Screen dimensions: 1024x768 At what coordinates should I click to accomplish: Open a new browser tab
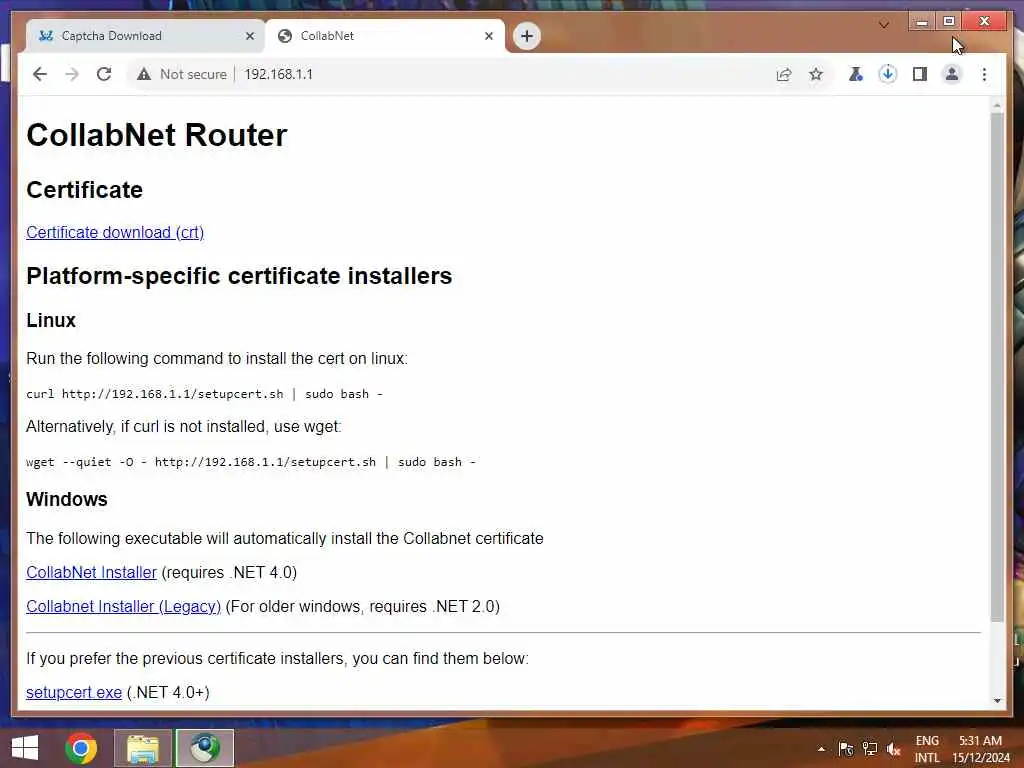click(x=526, y=36)
